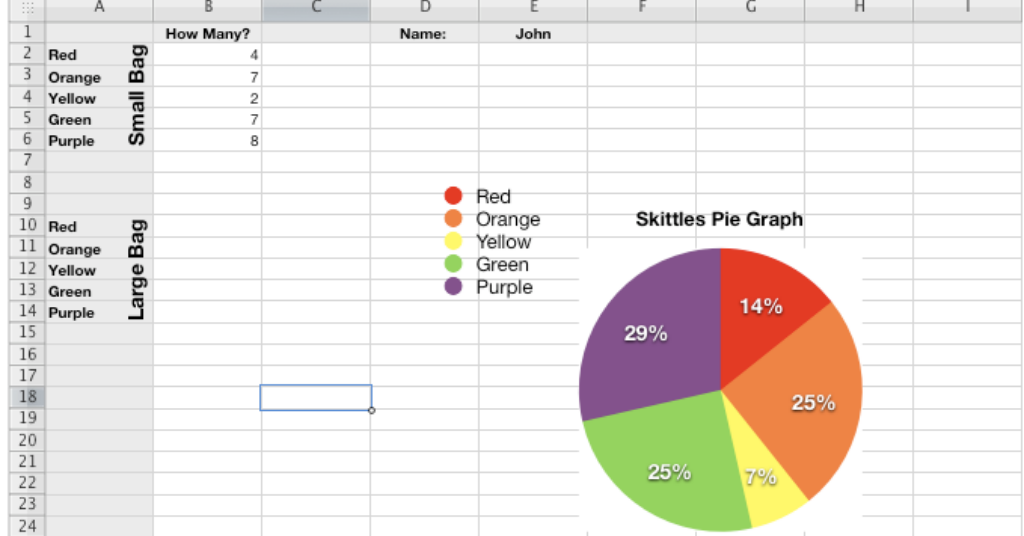1024x536 pixels.
Task: Click the select-all corner of the sheet
Action: pos(27,9)
